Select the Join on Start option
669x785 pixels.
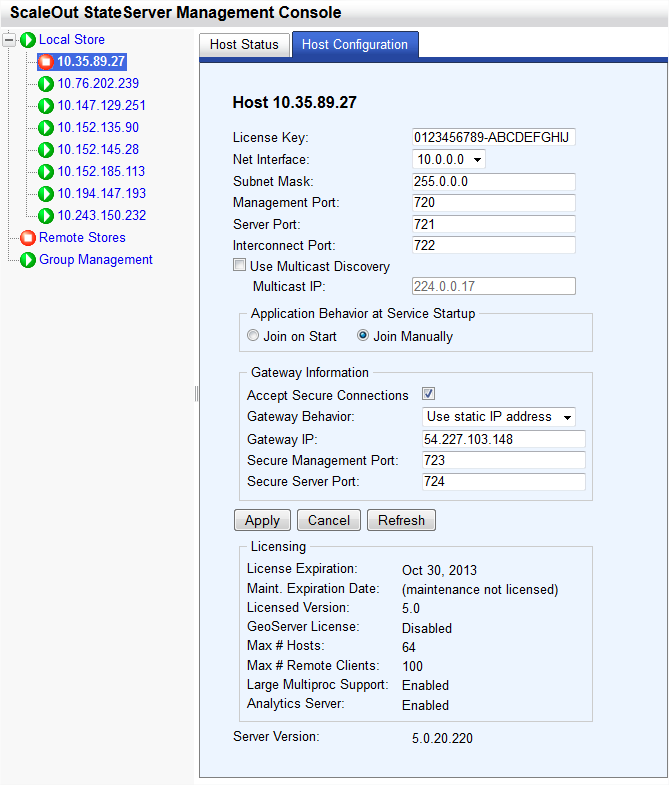pyautogui.click(x=253, y=335)
